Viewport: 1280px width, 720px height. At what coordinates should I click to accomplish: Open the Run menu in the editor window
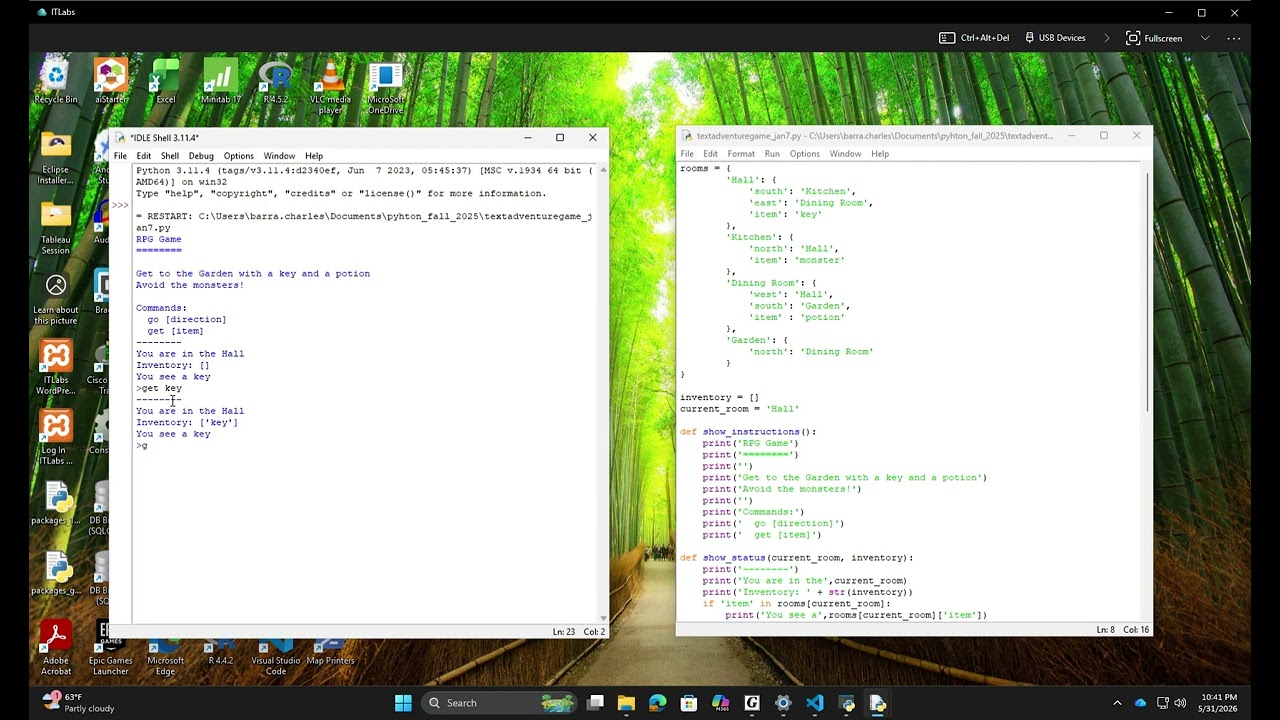coord(772,154)
